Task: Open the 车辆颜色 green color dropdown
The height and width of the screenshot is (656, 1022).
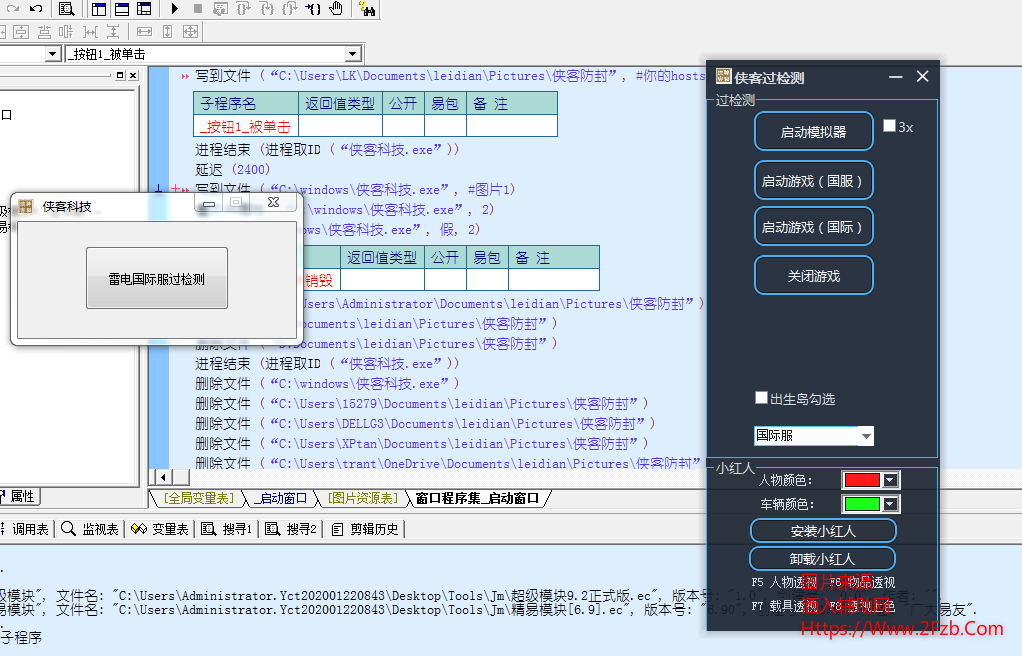Action: coord(889,504)
